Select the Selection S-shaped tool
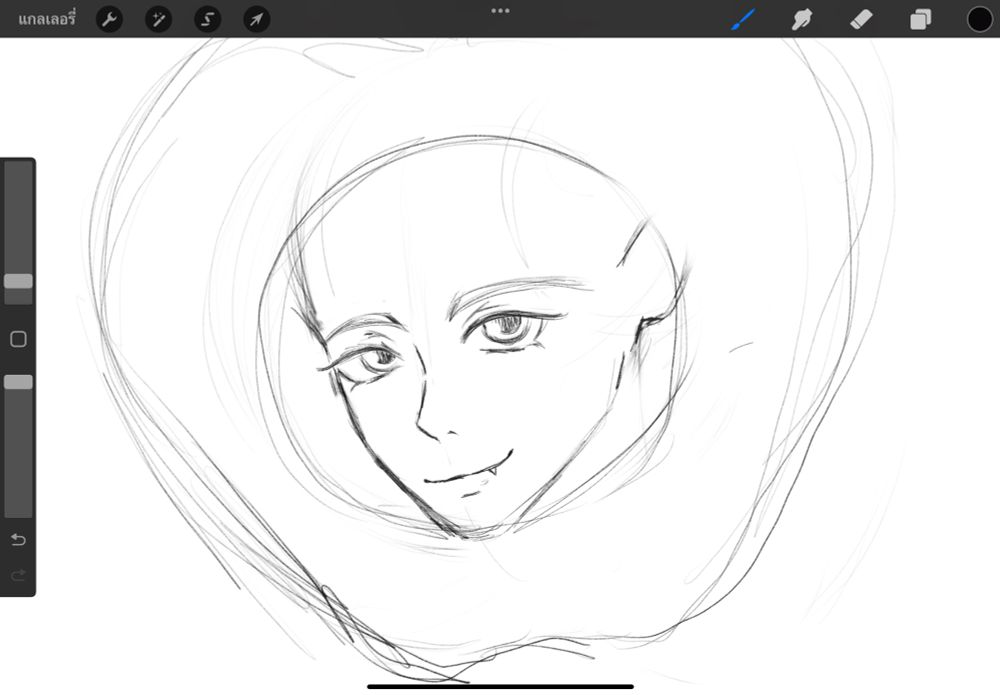Screen dimensions: 1000x695 coord(207,19)
